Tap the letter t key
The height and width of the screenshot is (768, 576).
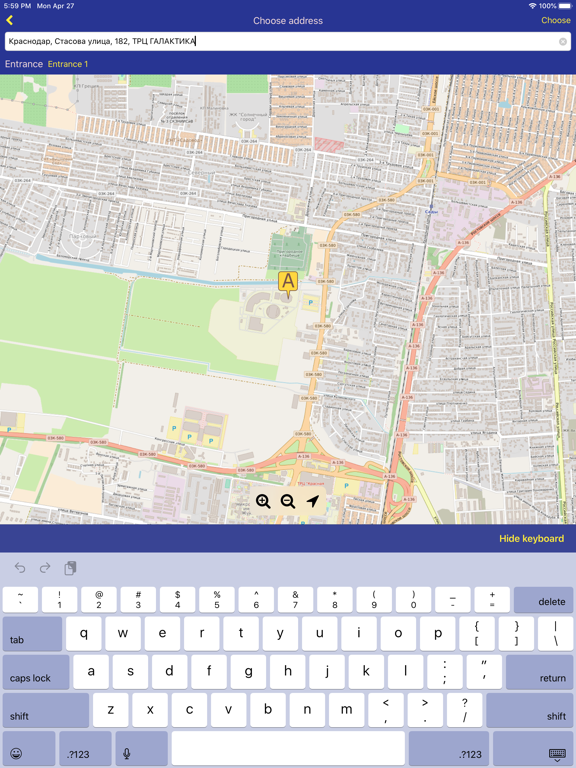coord(241,634)
